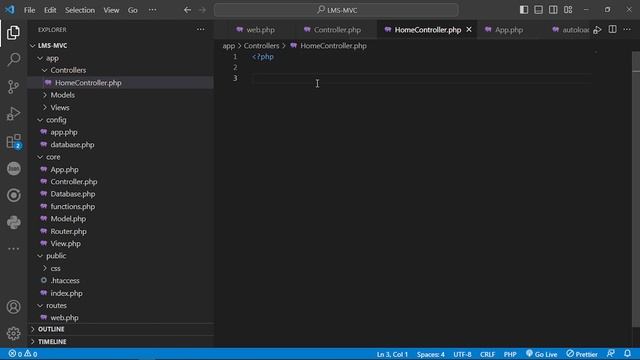Click the VS Code logo icon

tap(10, 9)
